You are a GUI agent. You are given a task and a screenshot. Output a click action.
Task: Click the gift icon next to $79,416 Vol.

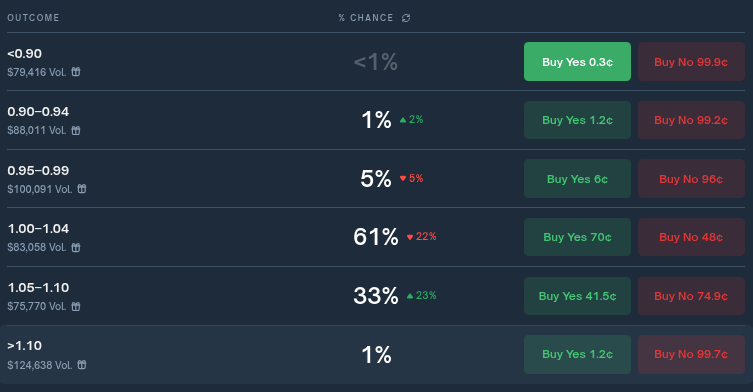click(76, 72)
